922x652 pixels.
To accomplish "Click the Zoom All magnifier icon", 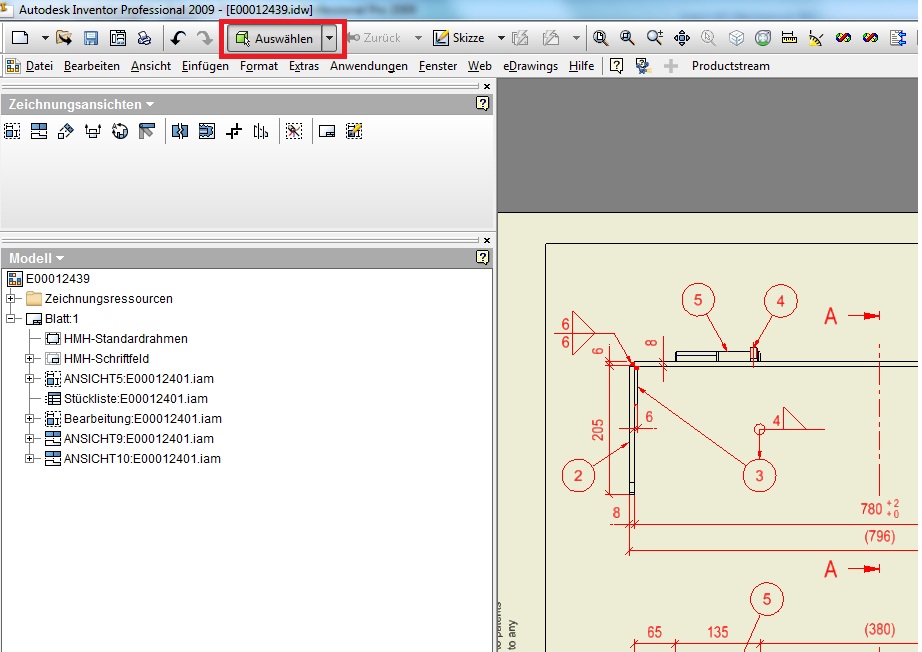I will 601,38.
